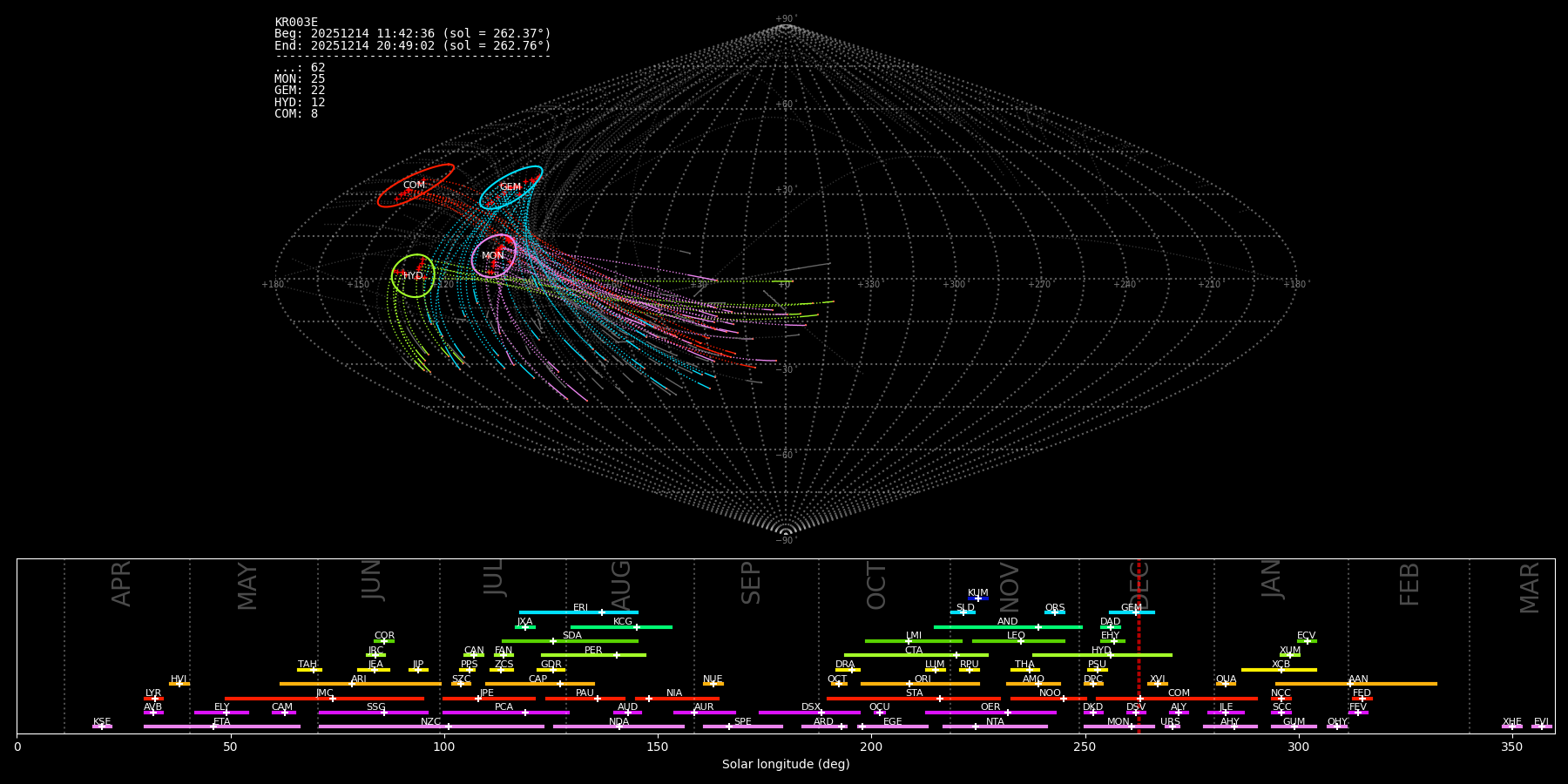
Task: Select the HYD radiant label in sky map
Action: pyautogui.click(x=413, y=276)
